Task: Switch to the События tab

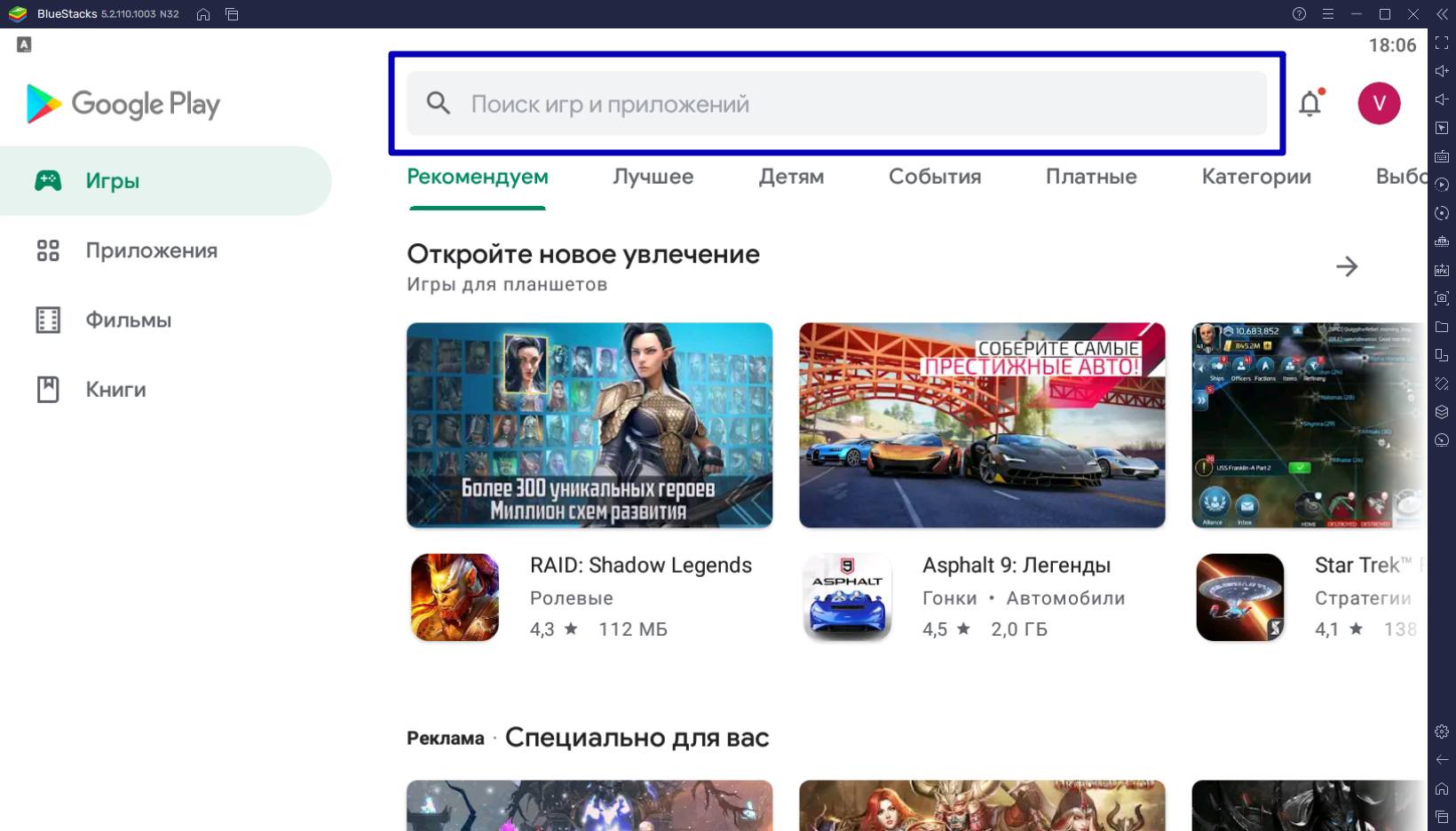Action: point(935,177)
